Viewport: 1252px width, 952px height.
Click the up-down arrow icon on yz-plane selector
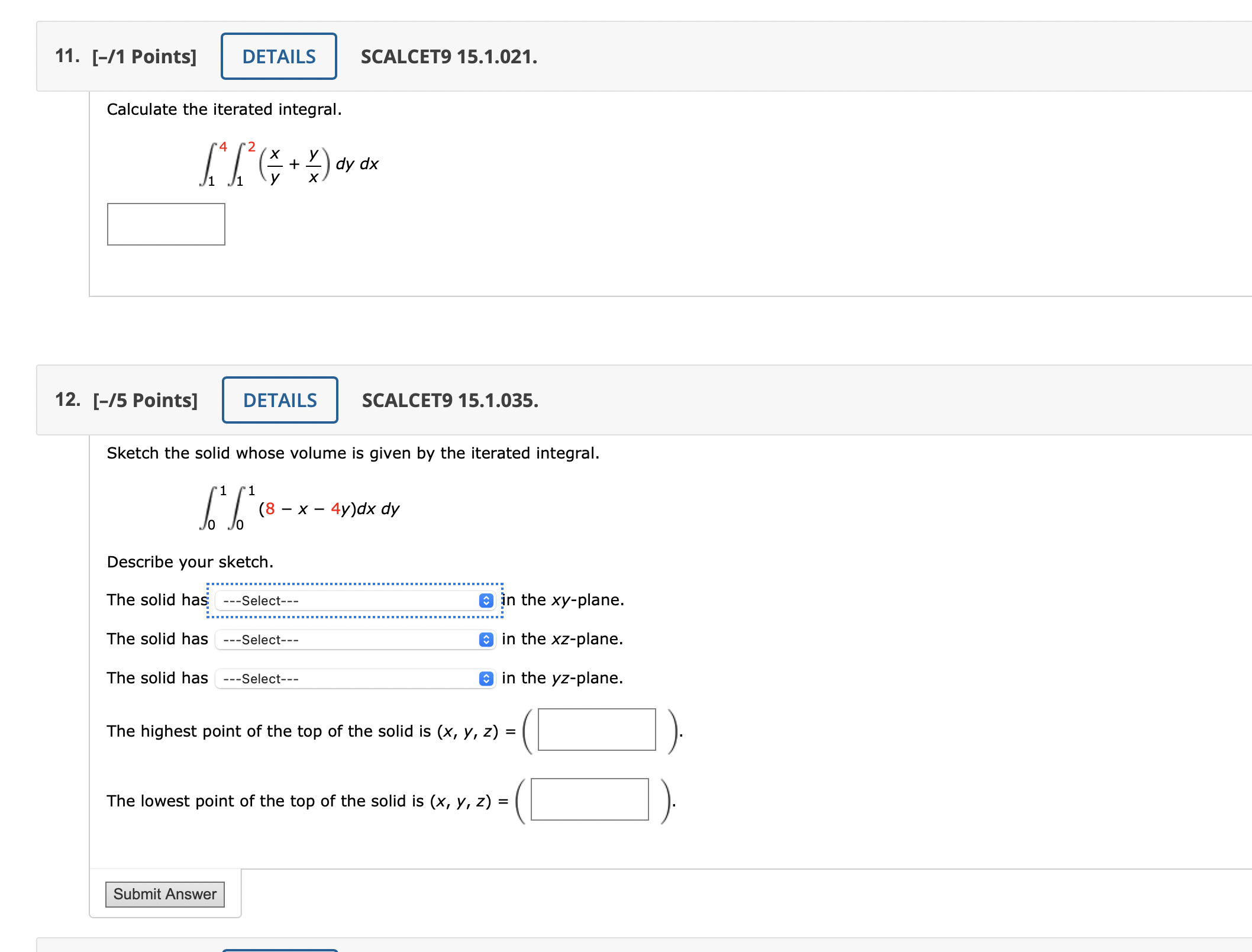[486, 679]
